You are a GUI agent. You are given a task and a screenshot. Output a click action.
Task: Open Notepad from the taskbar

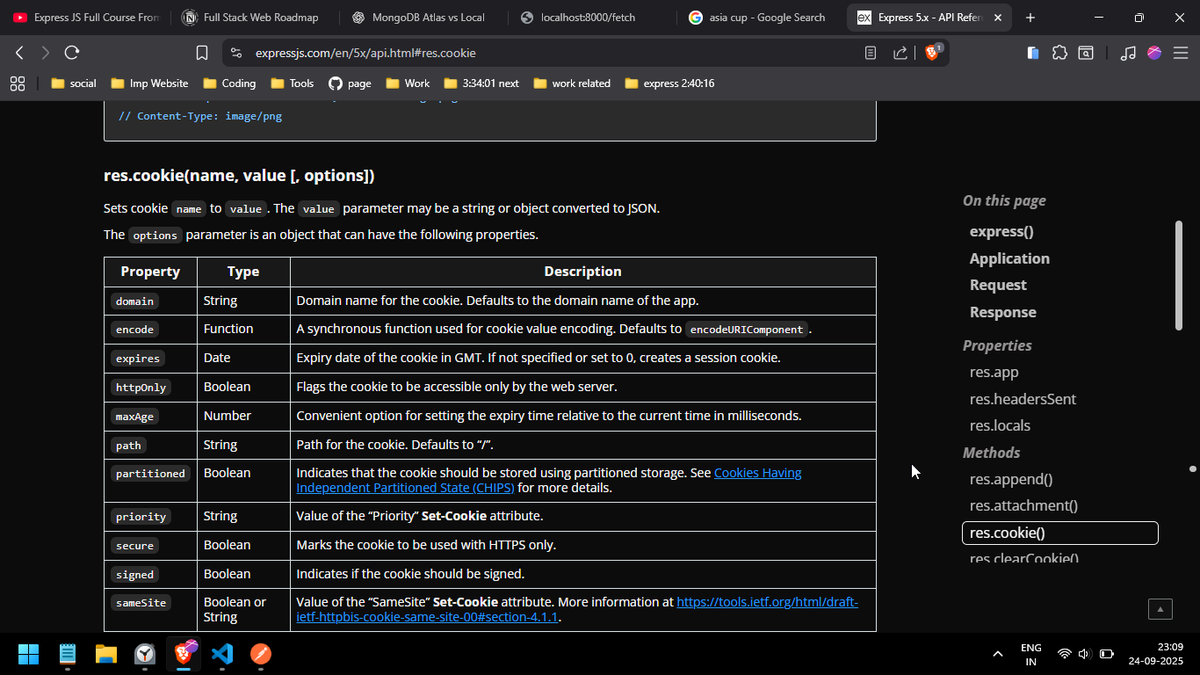(68, 654)
